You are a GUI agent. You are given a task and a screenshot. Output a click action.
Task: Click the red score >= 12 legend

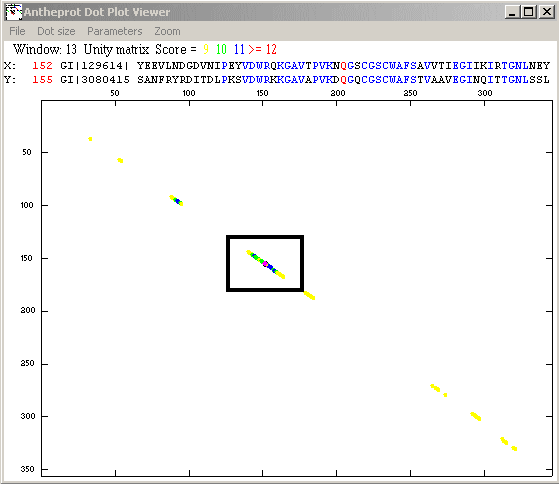pyautogui.click(x=262, y=49)
